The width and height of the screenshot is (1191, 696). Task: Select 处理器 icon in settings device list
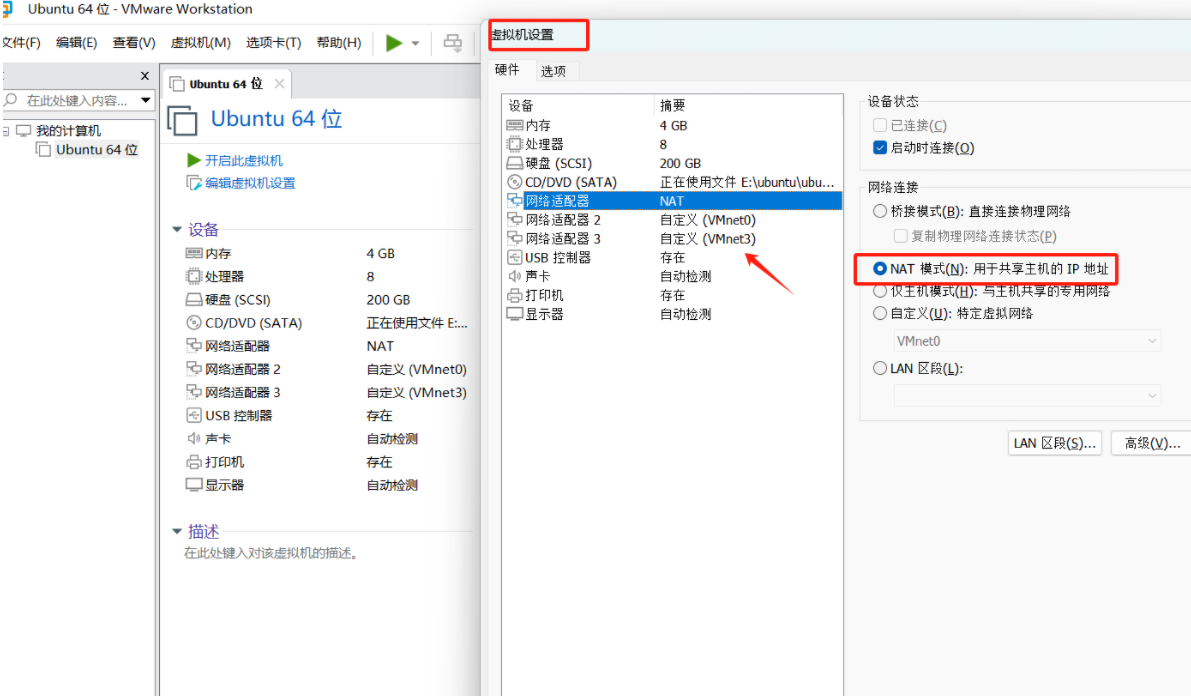click(x=514, y=144)
